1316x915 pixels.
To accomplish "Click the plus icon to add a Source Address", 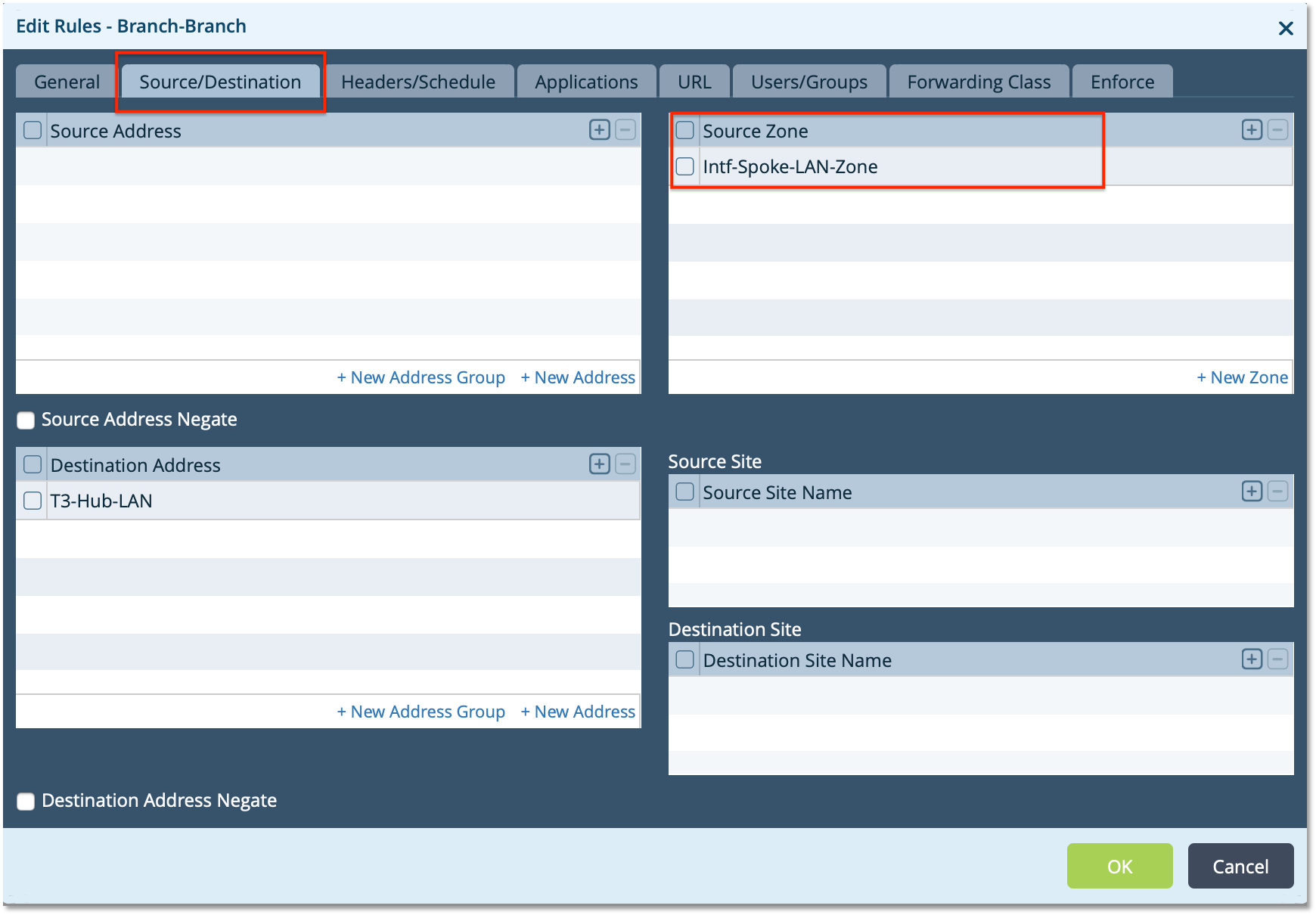I will 598,129.
